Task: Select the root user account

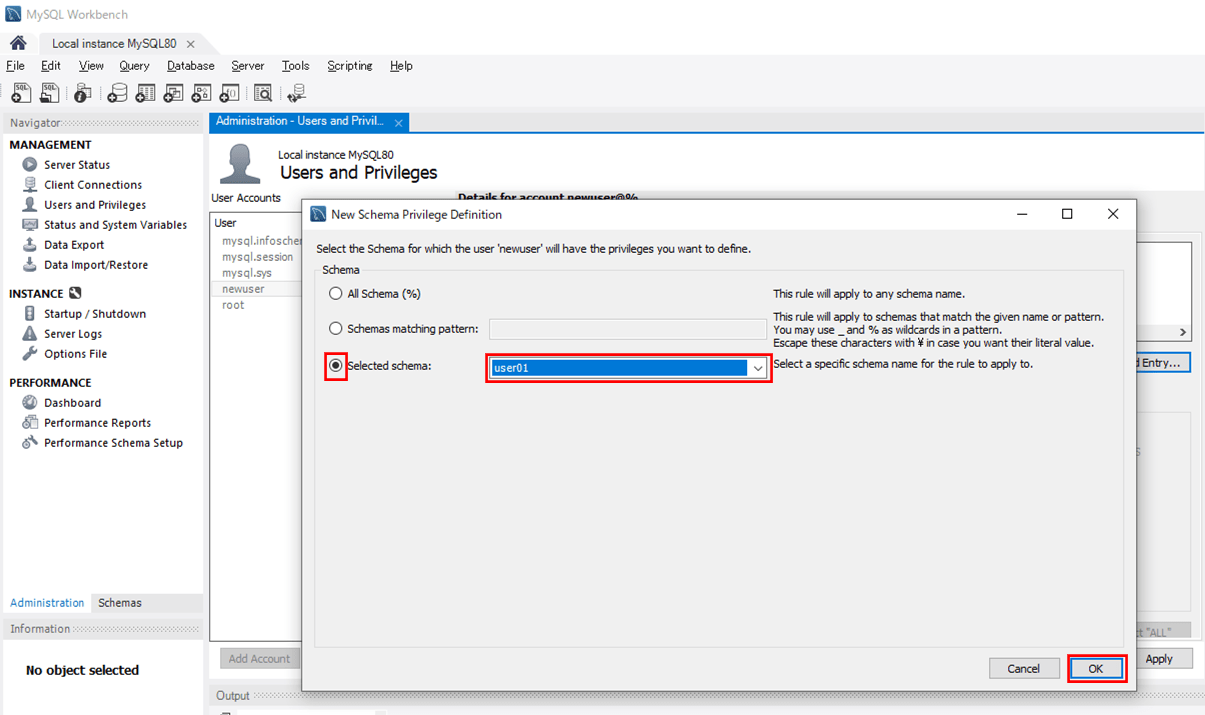Action: point(233,305)
